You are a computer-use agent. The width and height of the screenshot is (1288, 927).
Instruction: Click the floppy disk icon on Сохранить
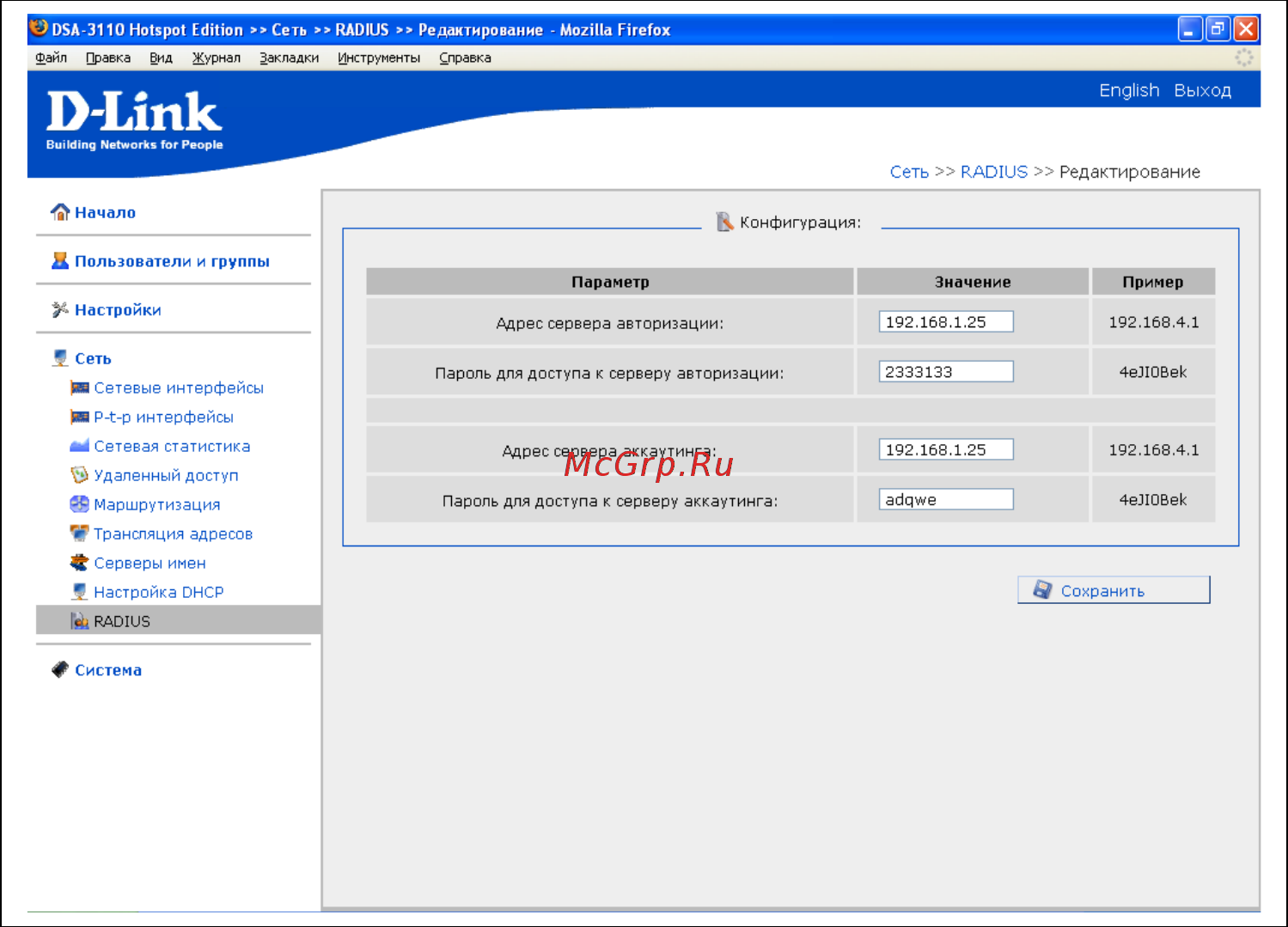[x=1042, y=589]
